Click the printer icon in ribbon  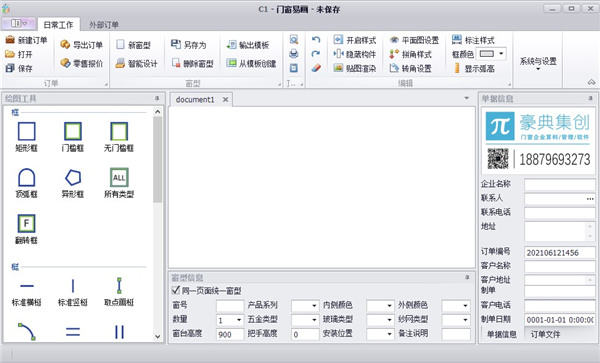click(293, 54)
